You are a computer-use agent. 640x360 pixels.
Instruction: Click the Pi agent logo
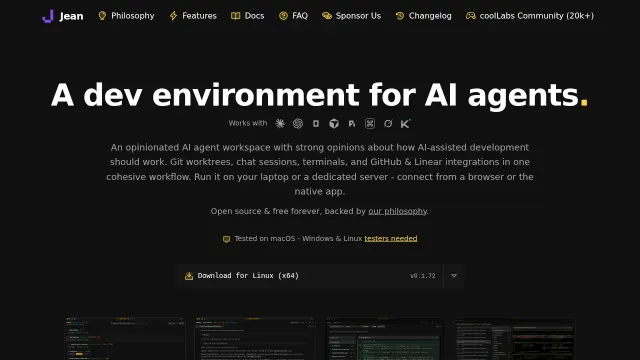click(x=352, y=123)
